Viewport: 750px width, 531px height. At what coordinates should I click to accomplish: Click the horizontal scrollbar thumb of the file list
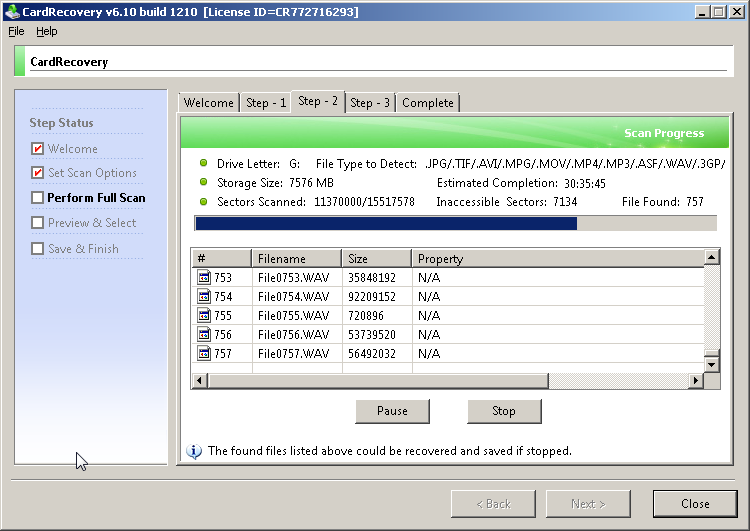378,381
